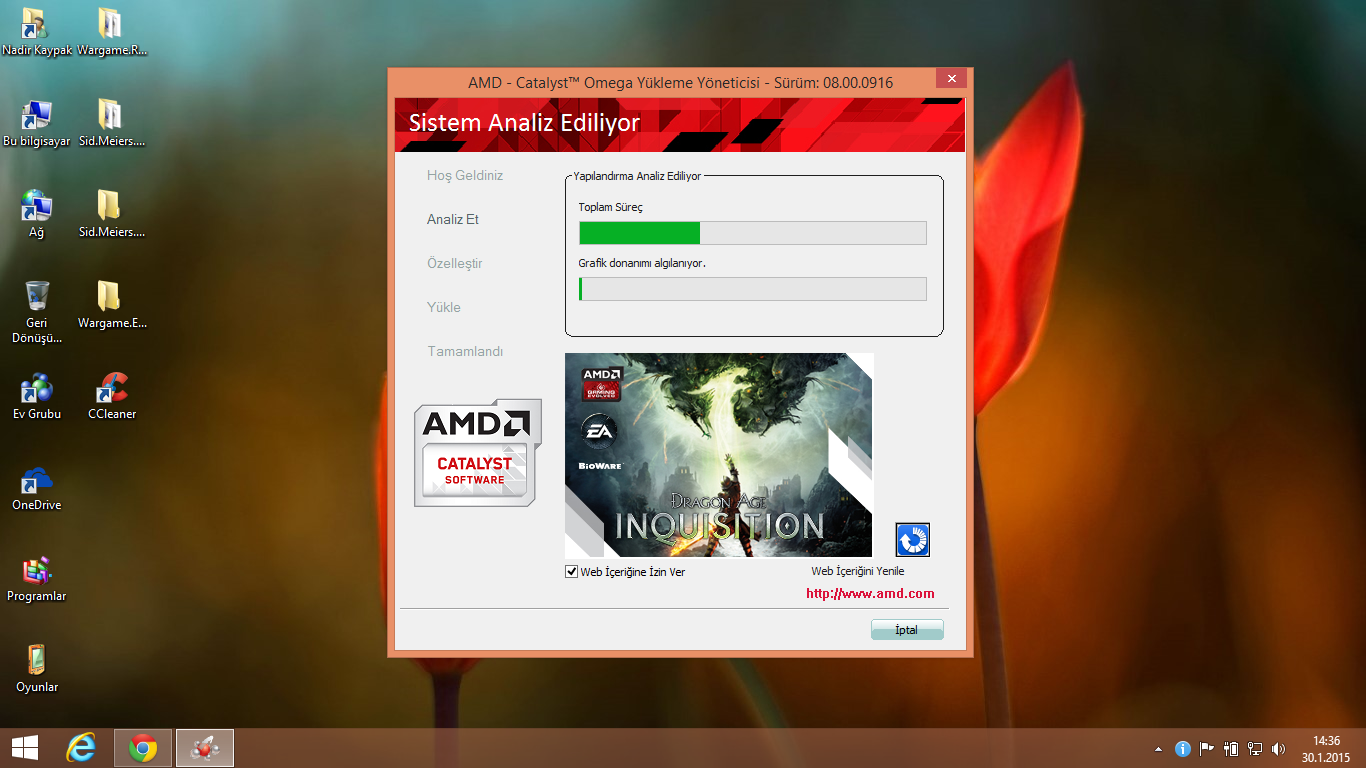Open Google Chrome from the taskbar
1366x768 pixels.
(x=143, y=748)
